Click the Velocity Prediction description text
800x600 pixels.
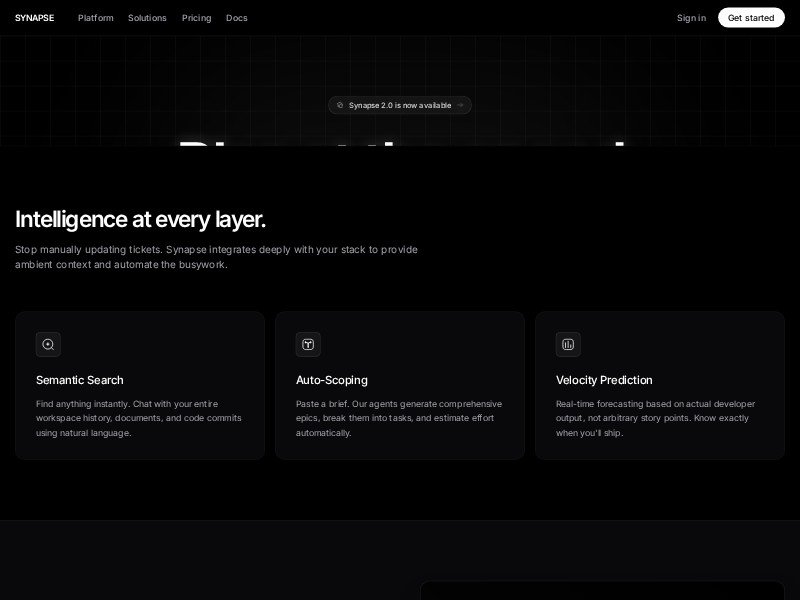click(655, 418)
